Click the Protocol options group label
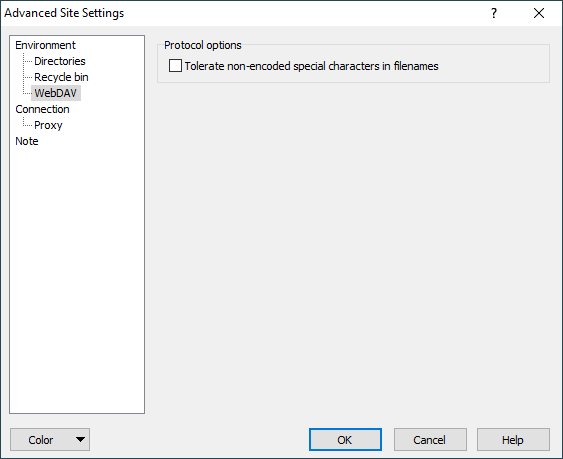The image size is (563, 459). [203, 45]
